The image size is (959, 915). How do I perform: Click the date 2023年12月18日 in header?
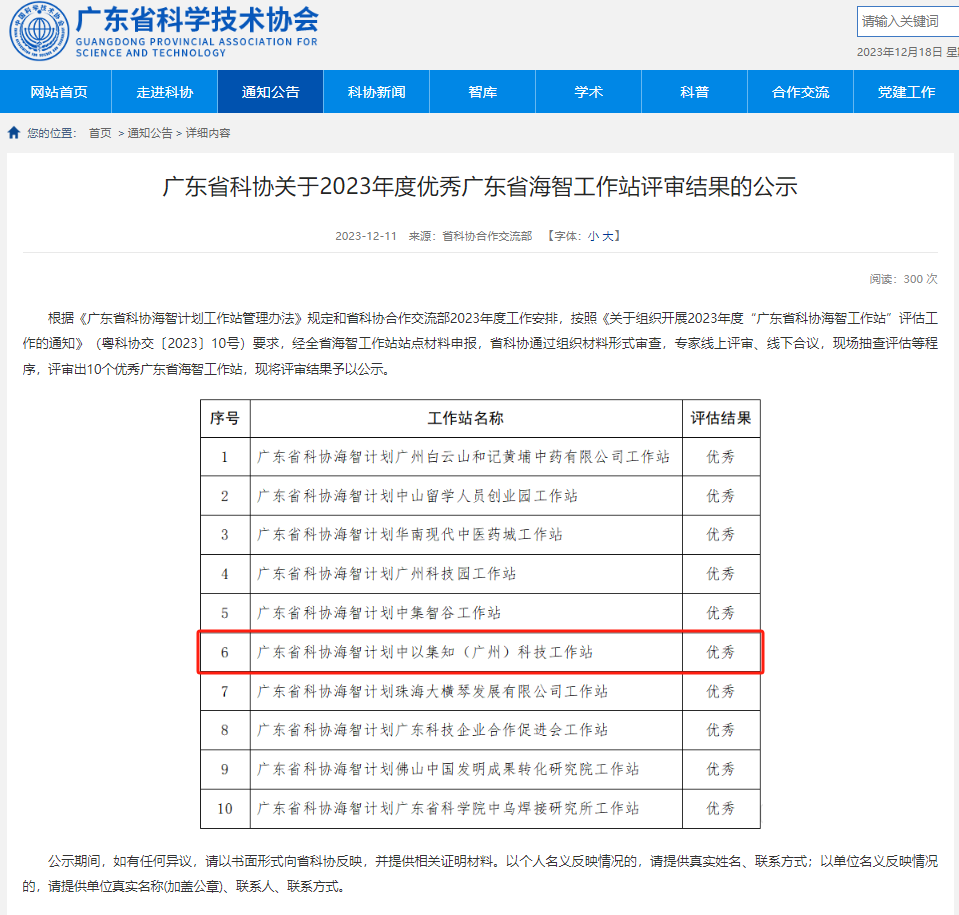899,52
